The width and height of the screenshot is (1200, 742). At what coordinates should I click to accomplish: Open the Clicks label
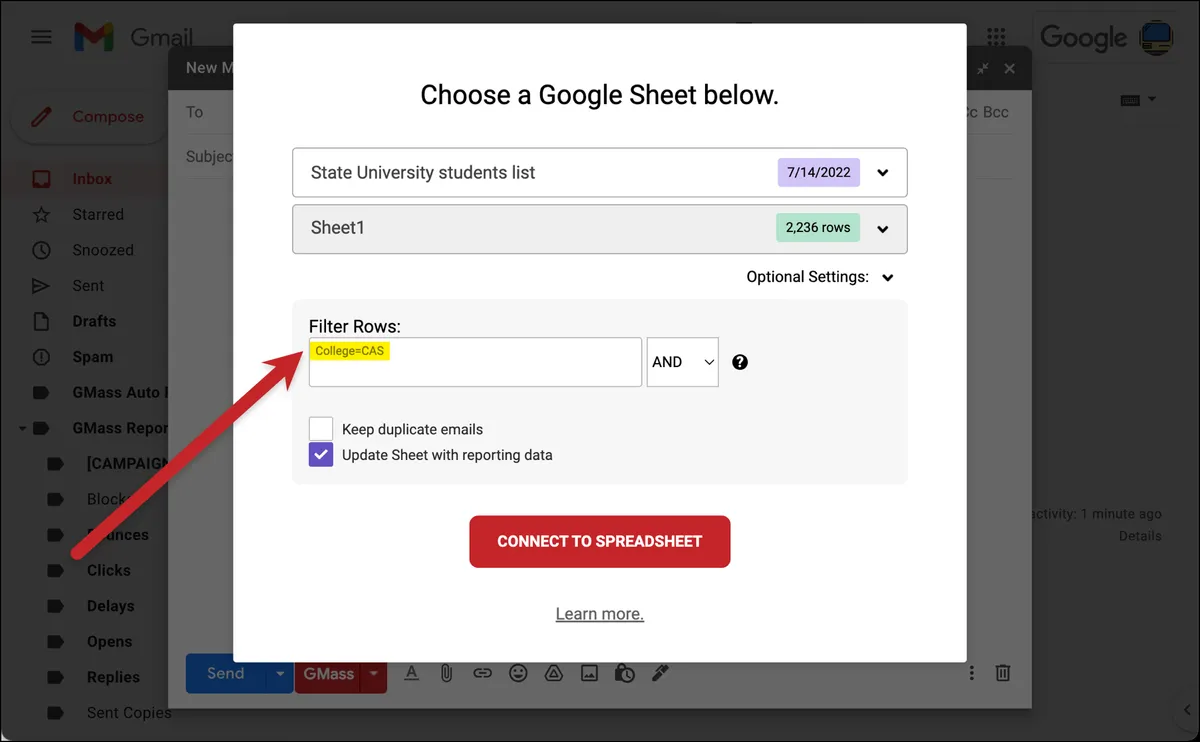click(108, 570)
